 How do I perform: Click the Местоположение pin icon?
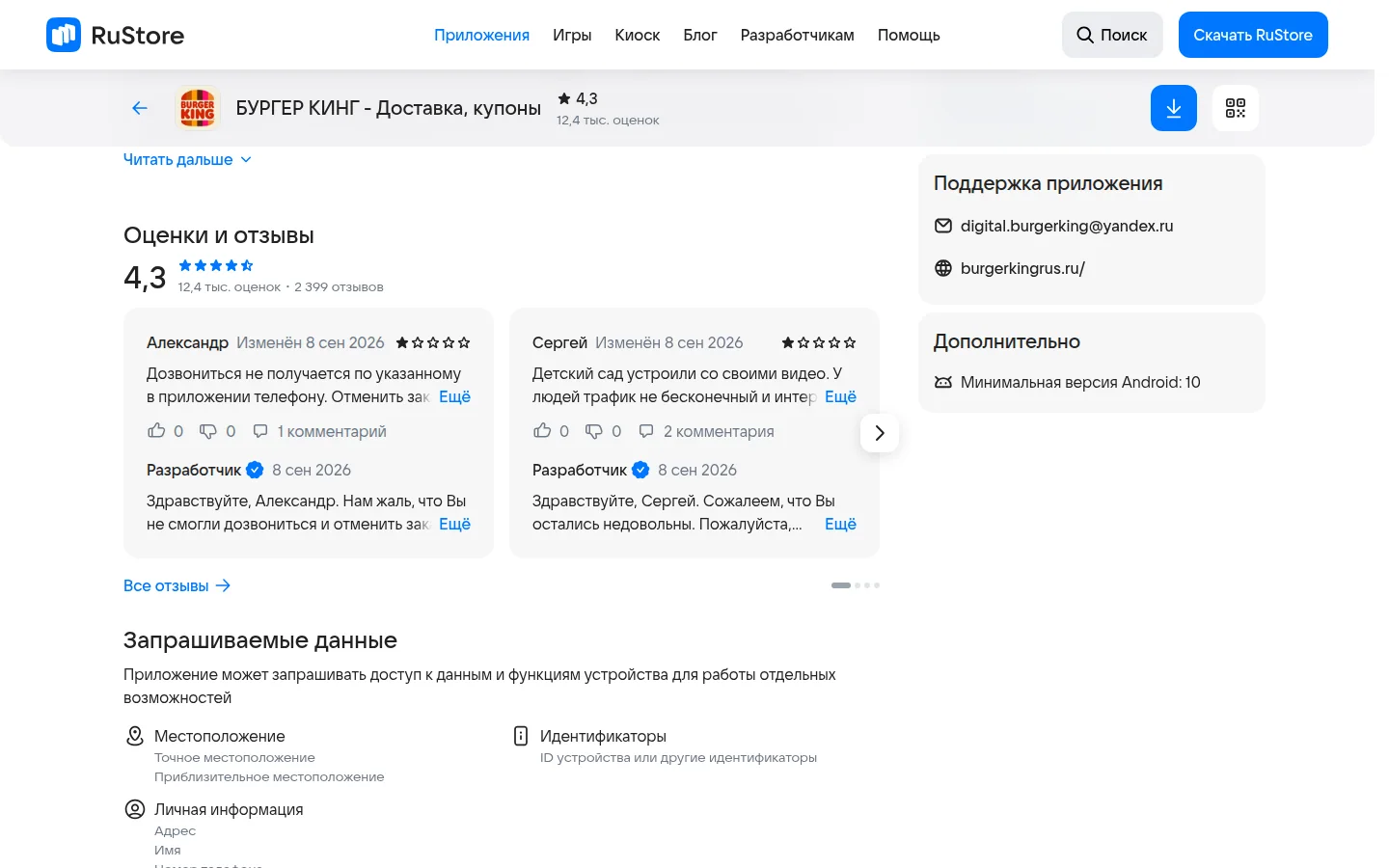(x=135, y=736)
